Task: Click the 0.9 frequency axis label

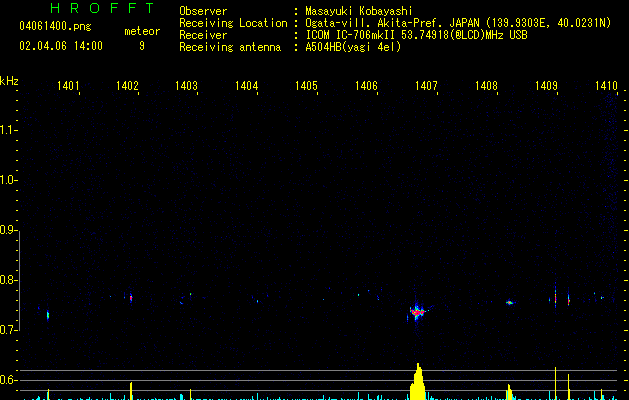Action: (8, 230)
